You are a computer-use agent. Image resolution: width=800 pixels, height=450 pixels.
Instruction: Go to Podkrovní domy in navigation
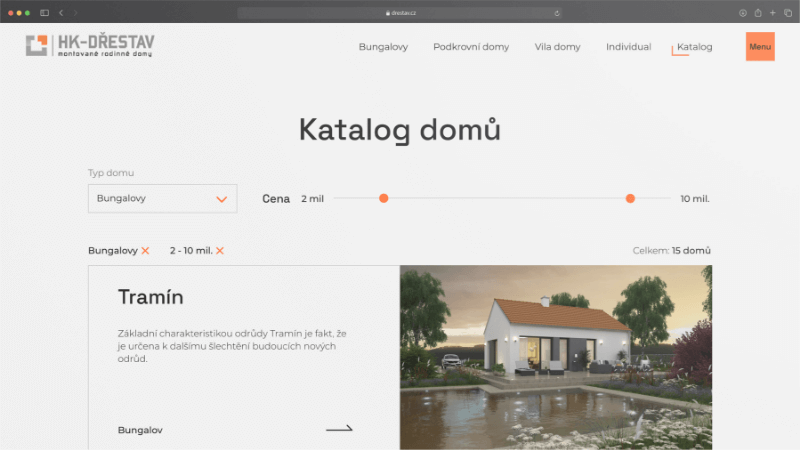tap(471, 47)
